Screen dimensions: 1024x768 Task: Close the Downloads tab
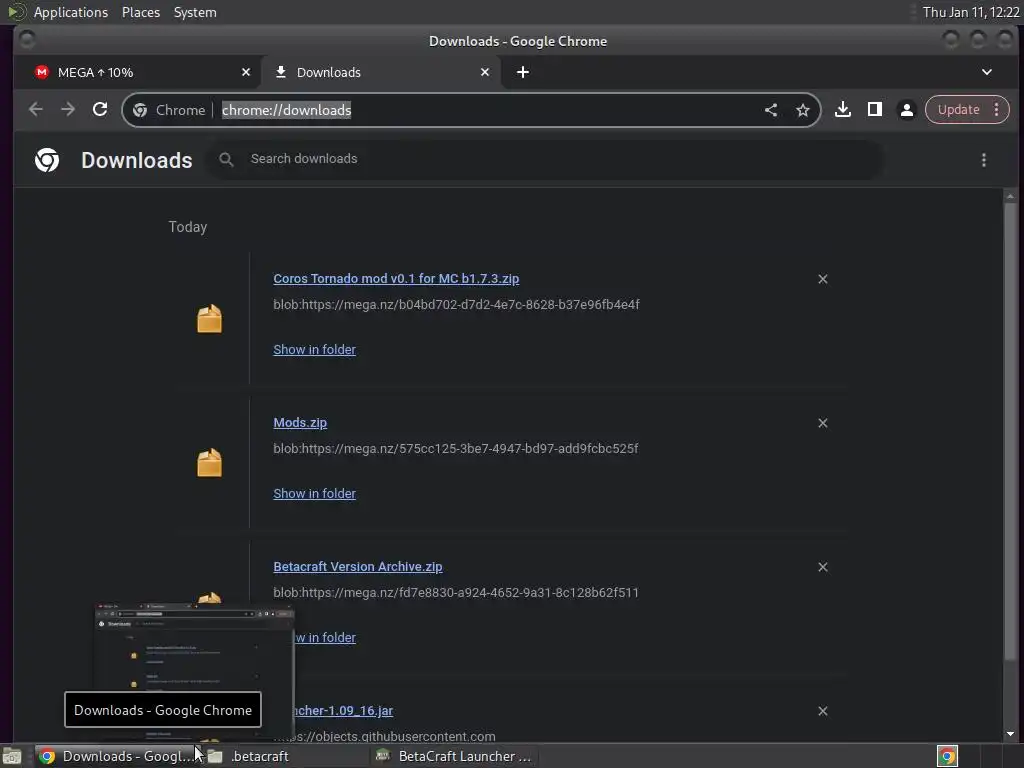485,72
